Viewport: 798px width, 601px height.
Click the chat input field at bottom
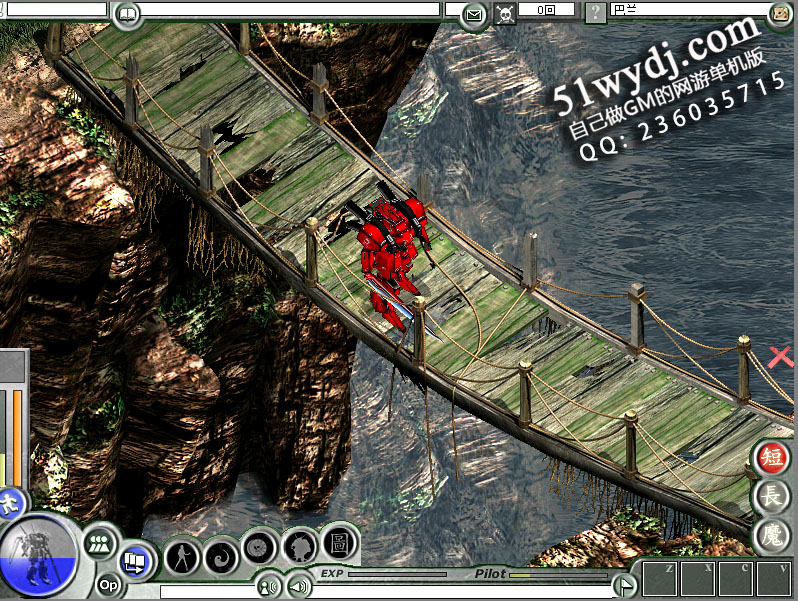tap(386, 592)
